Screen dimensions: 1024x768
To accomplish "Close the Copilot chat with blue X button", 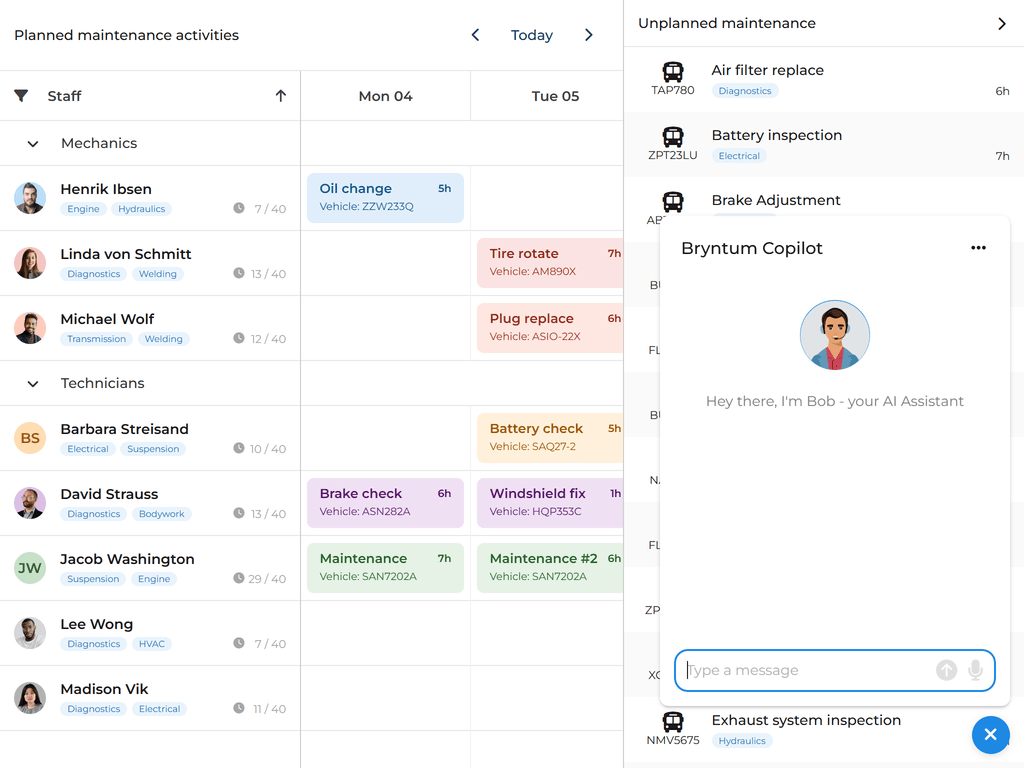I will (x=990, y=735).
